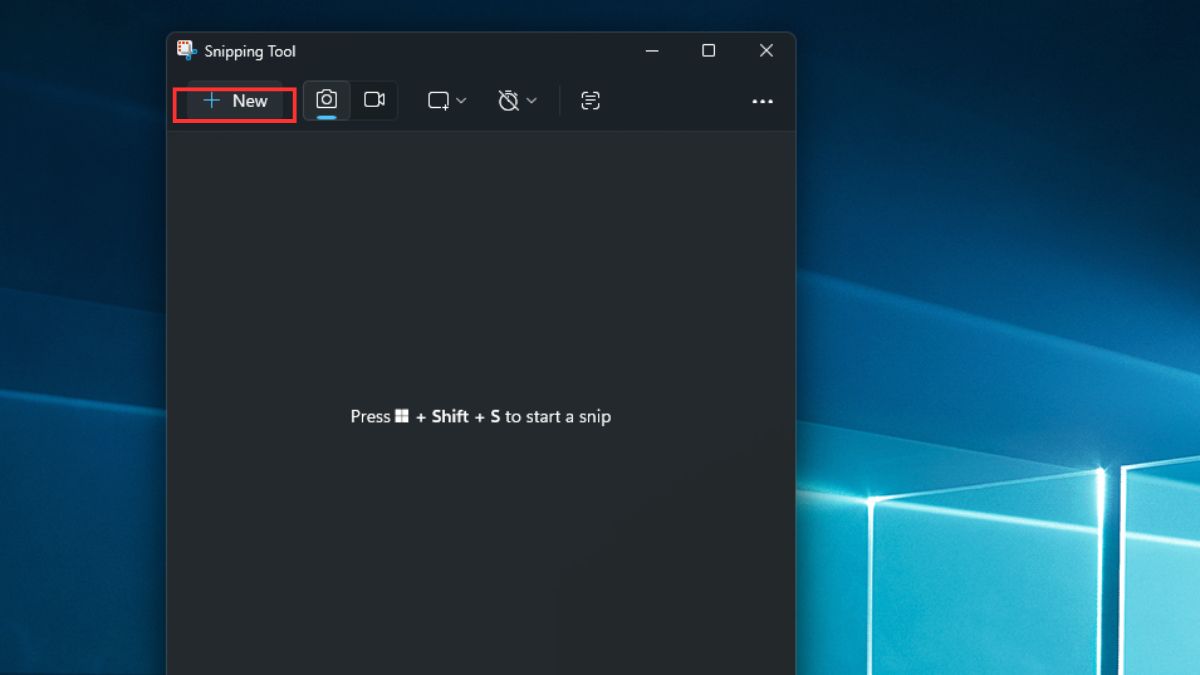This screenshot has width=1200, height=675.
Task: Open the delay snip timer dropdown
Action: [517, 101]
